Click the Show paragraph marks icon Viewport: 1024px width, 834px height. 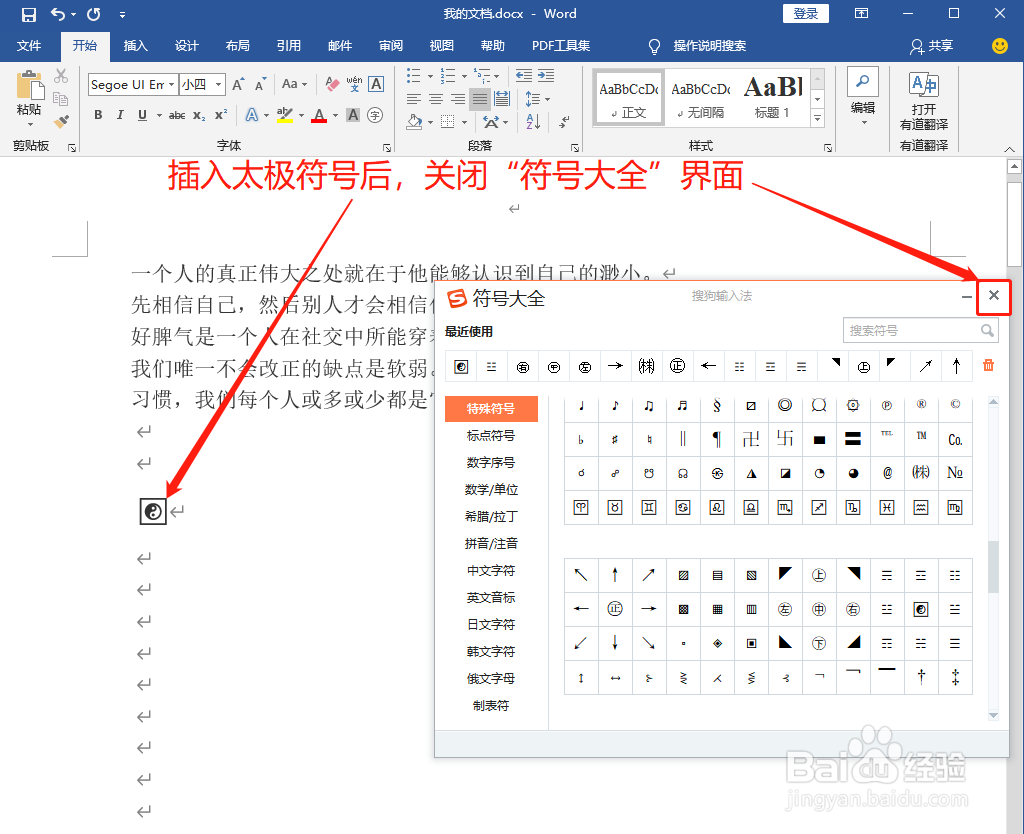point(564,121)
